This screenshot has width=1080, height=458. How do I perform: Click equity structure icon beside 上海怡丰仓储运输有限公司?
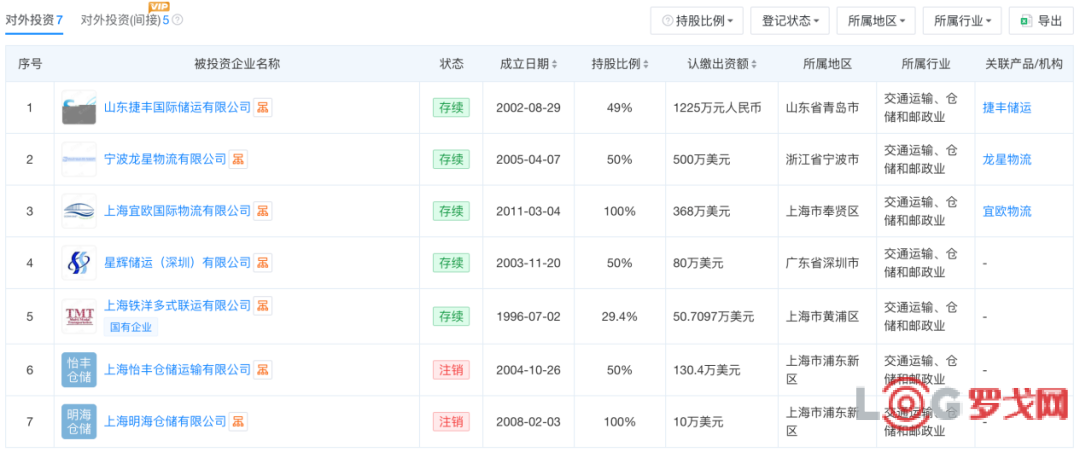tap(262, 369)
